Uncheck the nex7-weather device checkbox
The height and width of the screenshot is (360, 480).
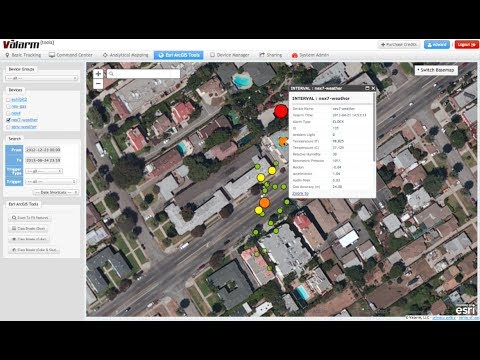click(x=8, y=120)
